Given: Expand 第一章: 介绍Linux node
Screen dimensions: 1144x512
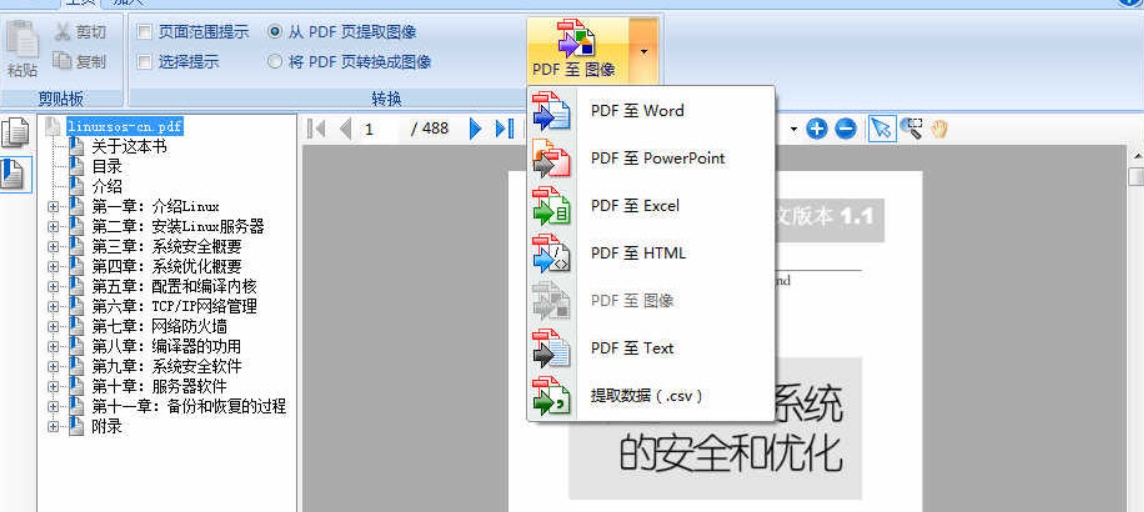Looking at the screenshot, I should [x=53, y=207].
